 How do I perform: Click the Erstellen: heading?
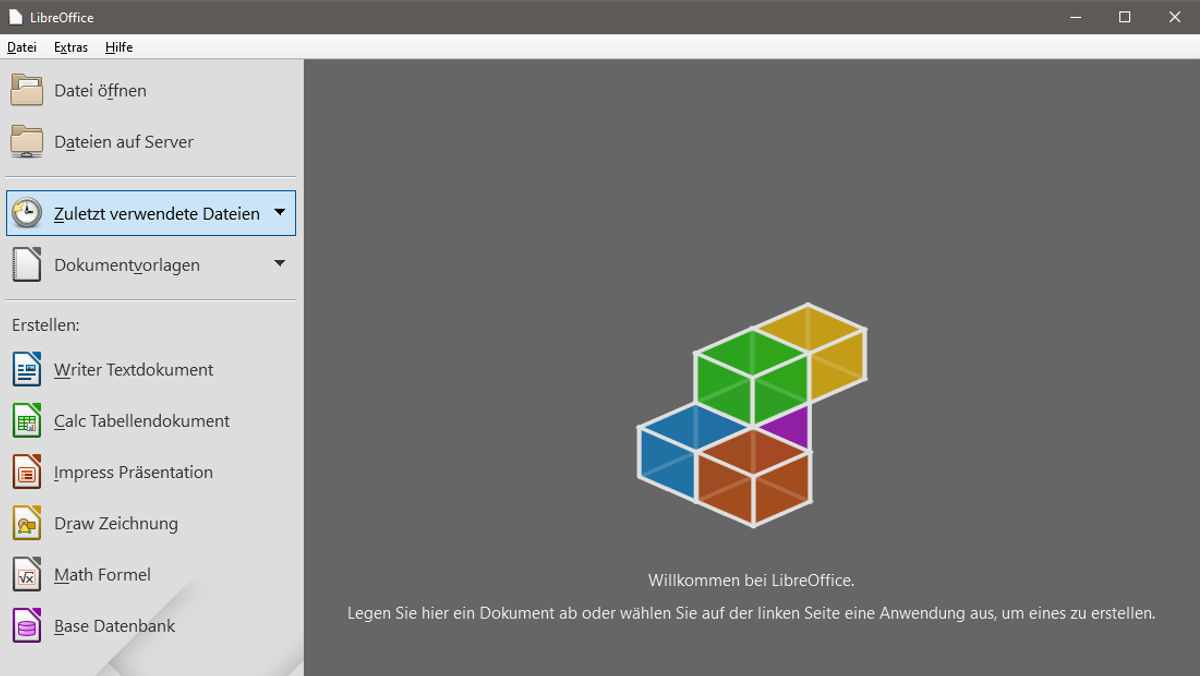tap(46, 325)
